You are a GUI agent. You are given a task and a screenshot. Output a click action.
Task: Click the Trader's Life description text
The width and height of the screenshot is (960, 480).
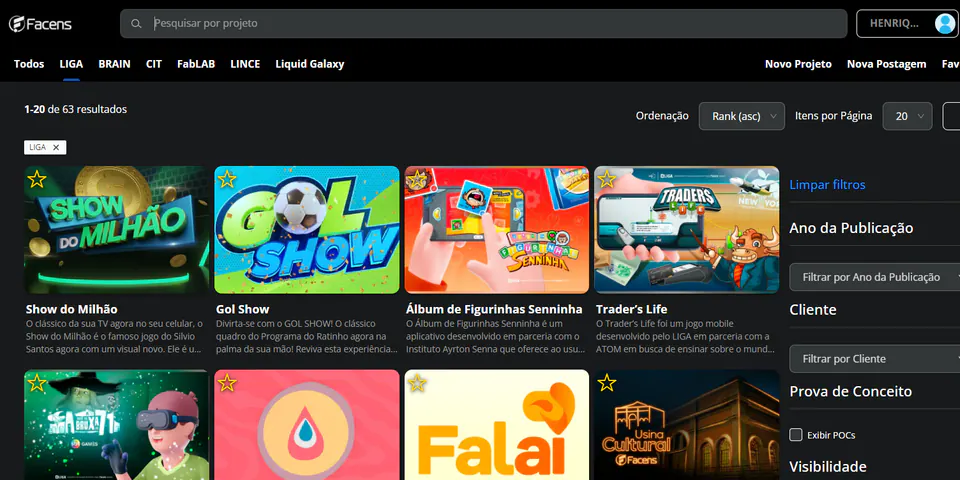pyautogui.click(x=685, y=336)
